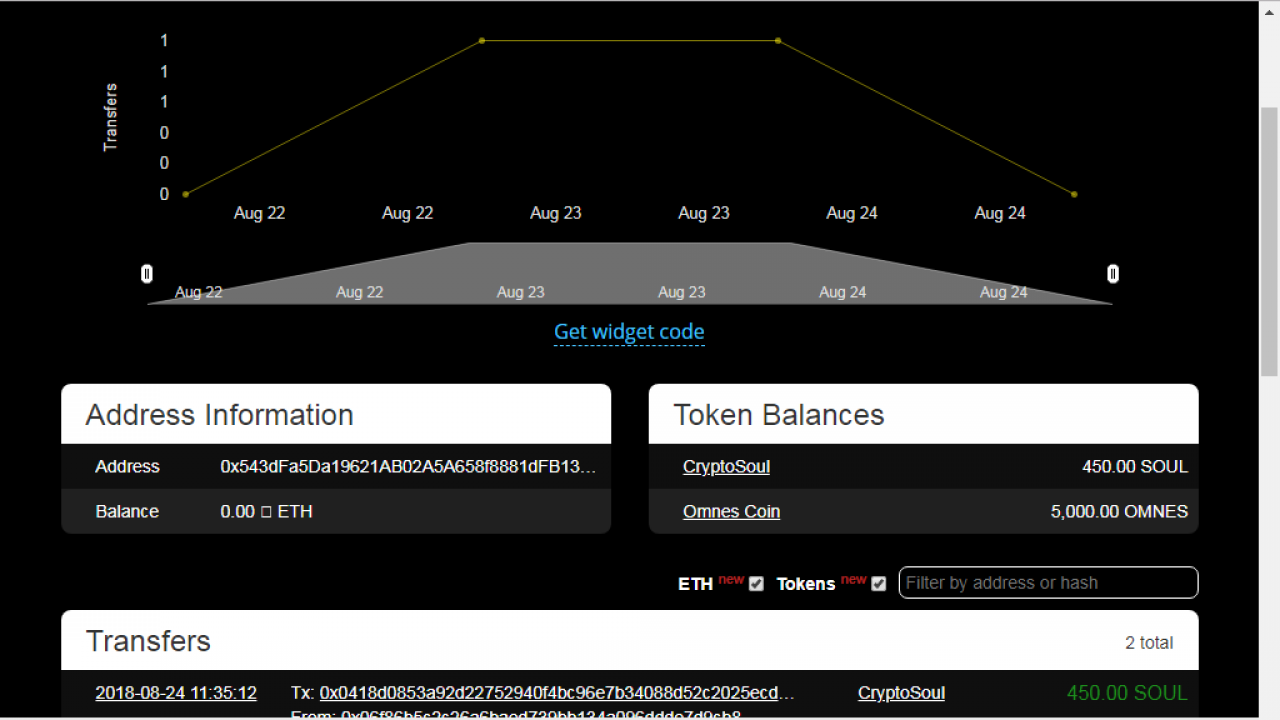Click the Get widget code link
1280x720 pixels.
tap(629, 332)
